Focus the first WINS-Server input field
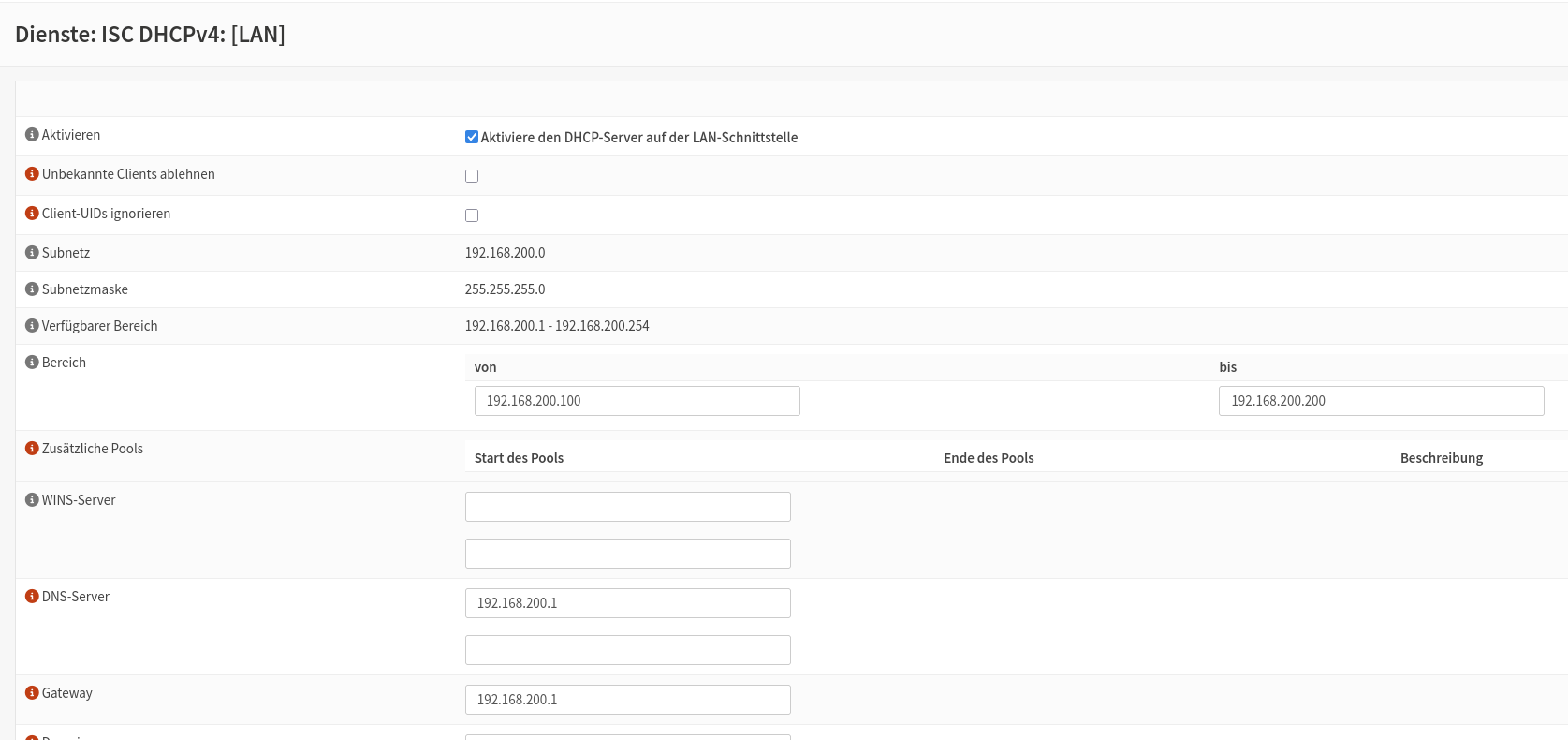This screenshot has height=740, width=1568. pos(627,507)
